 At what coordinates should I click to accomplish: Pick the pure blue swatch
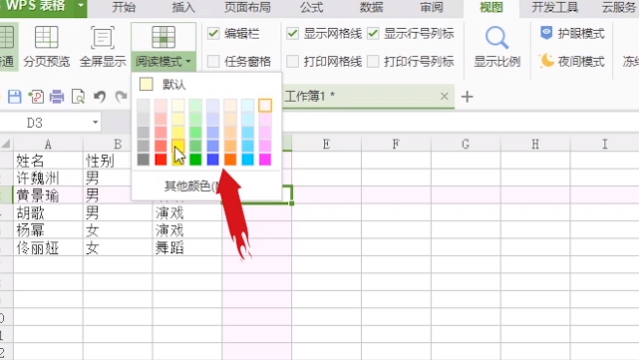tap(213, 159)
